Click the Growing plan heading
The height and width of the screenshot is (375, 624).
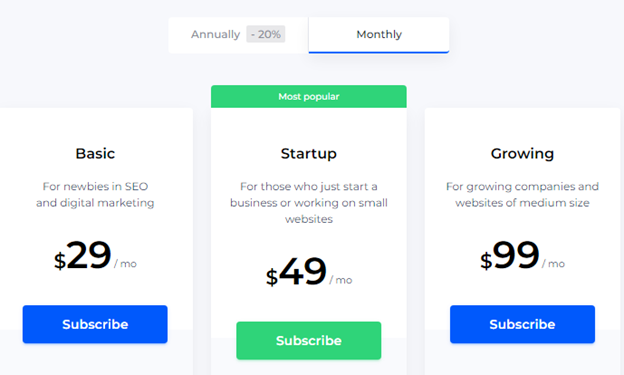pos(522,154)
